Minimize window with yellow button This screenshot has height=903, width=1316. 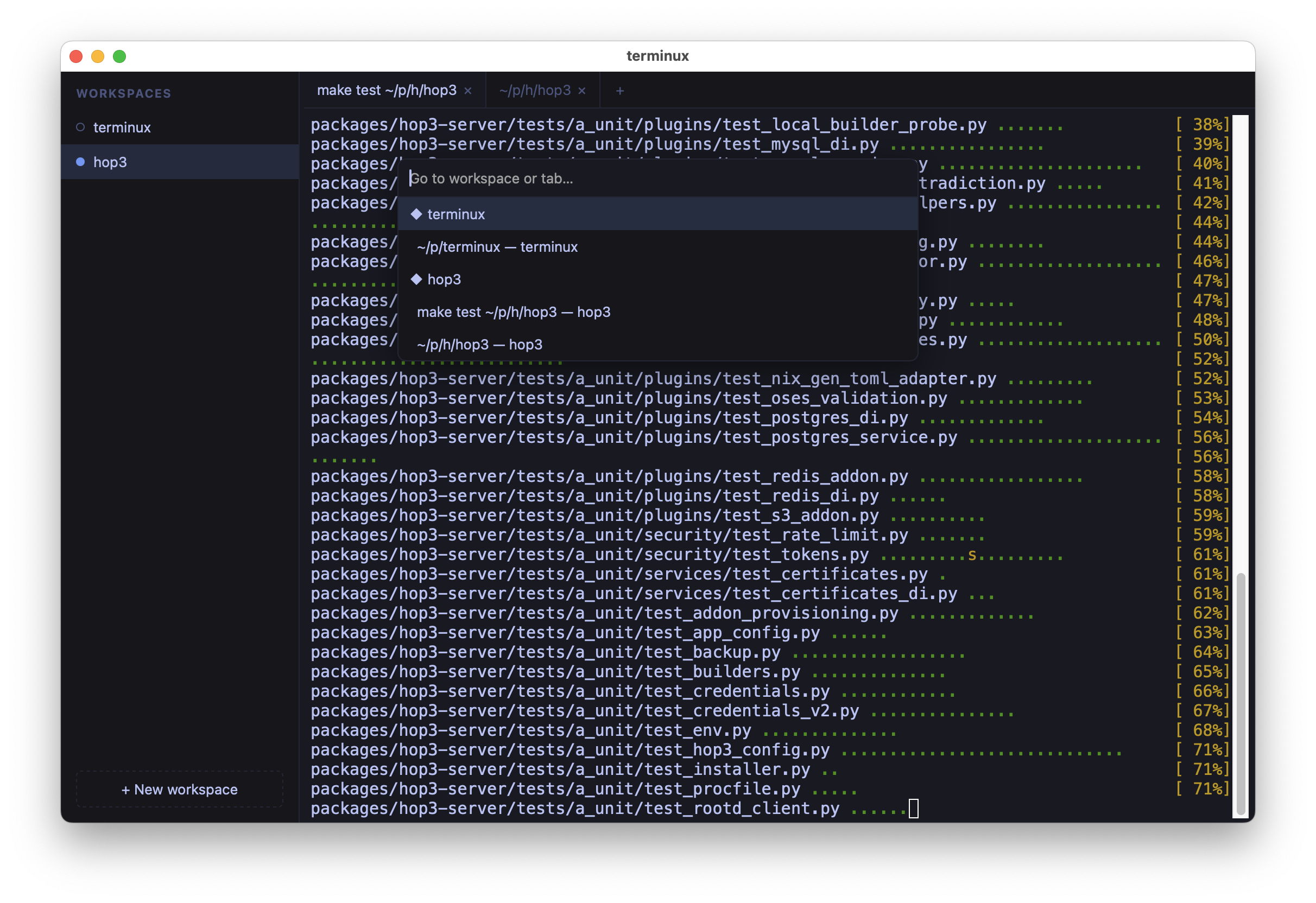pos(98,56)
